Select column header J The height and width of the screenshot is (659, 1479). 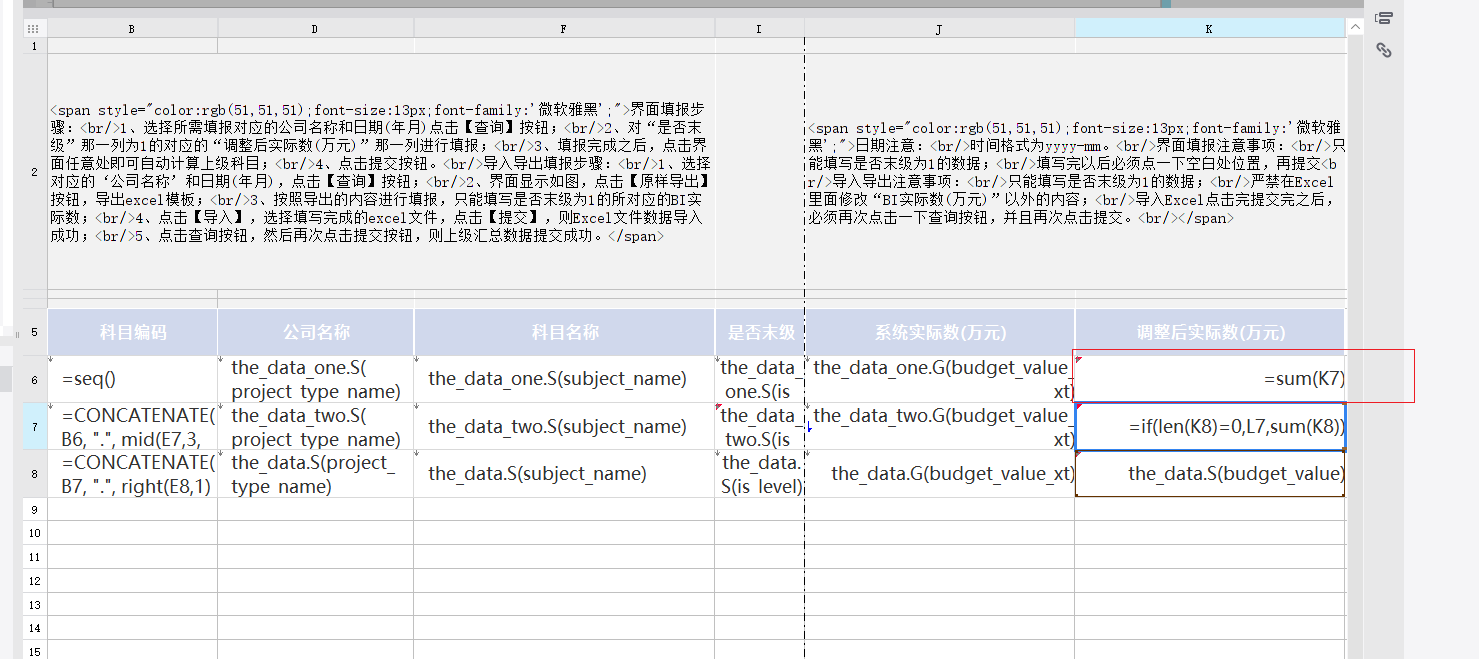click(939, 29)
